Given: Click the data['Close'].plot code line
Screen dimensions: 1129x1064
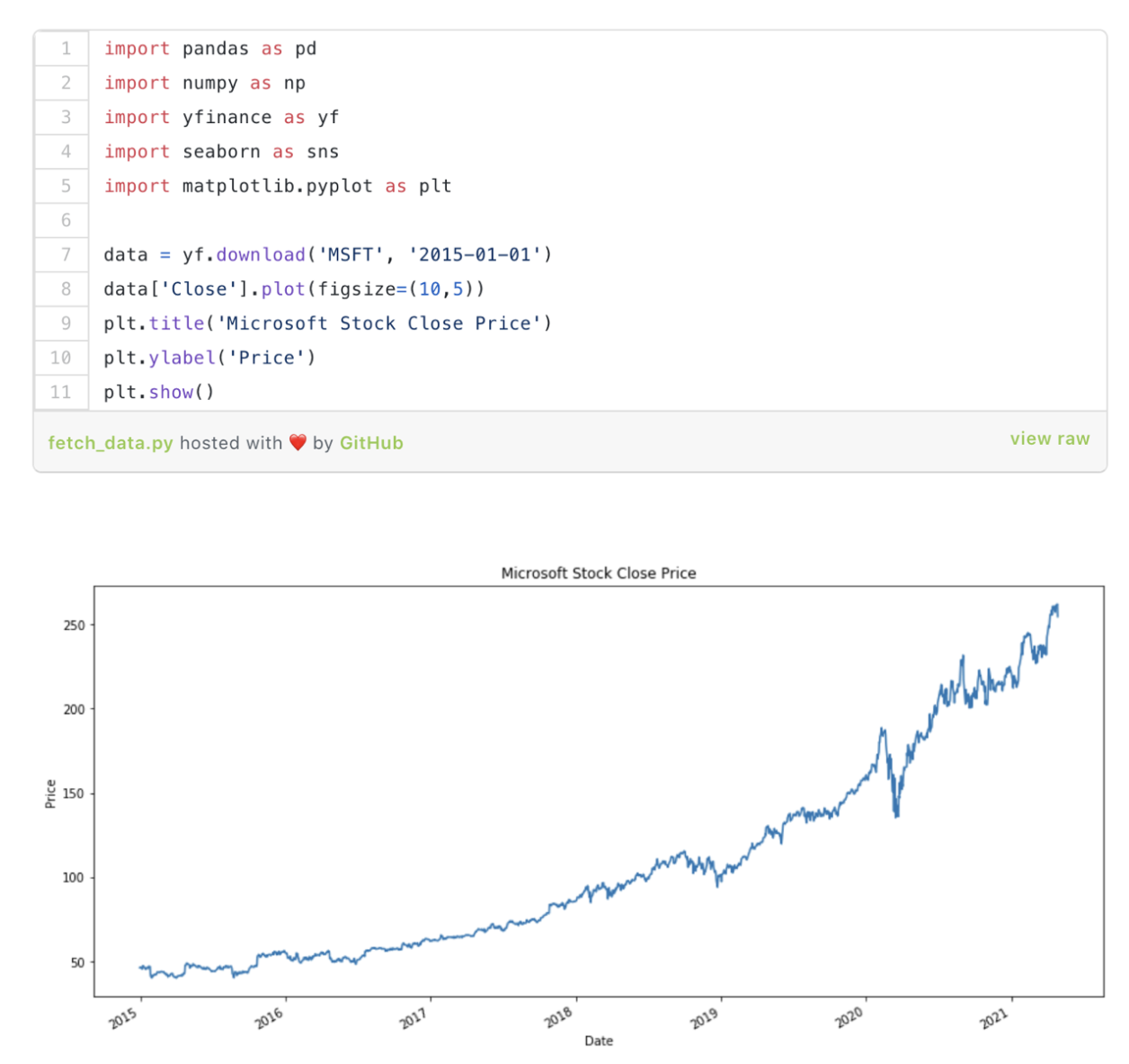Looking at the screenshot, I should point(294,288).
